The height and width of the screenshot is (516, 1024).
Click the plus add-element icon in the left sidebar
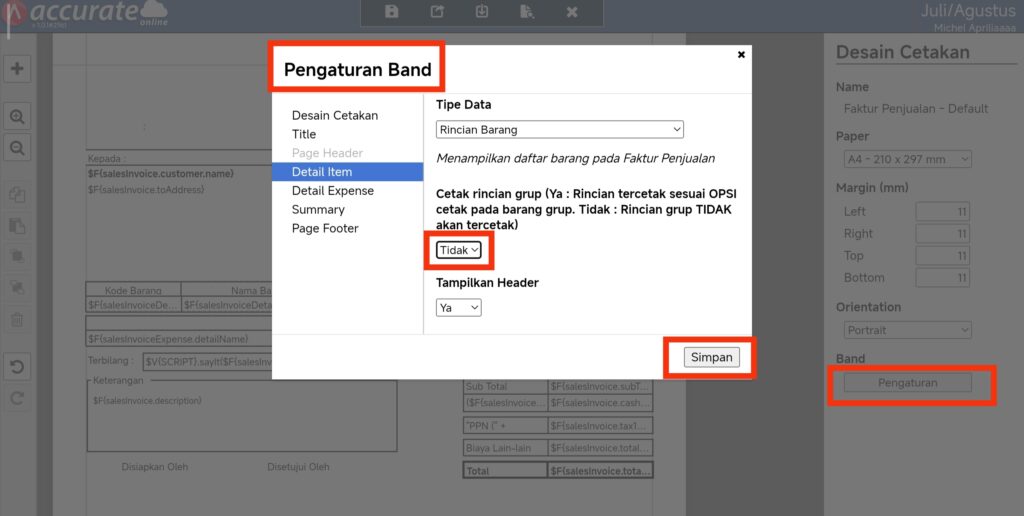(17, 69)
